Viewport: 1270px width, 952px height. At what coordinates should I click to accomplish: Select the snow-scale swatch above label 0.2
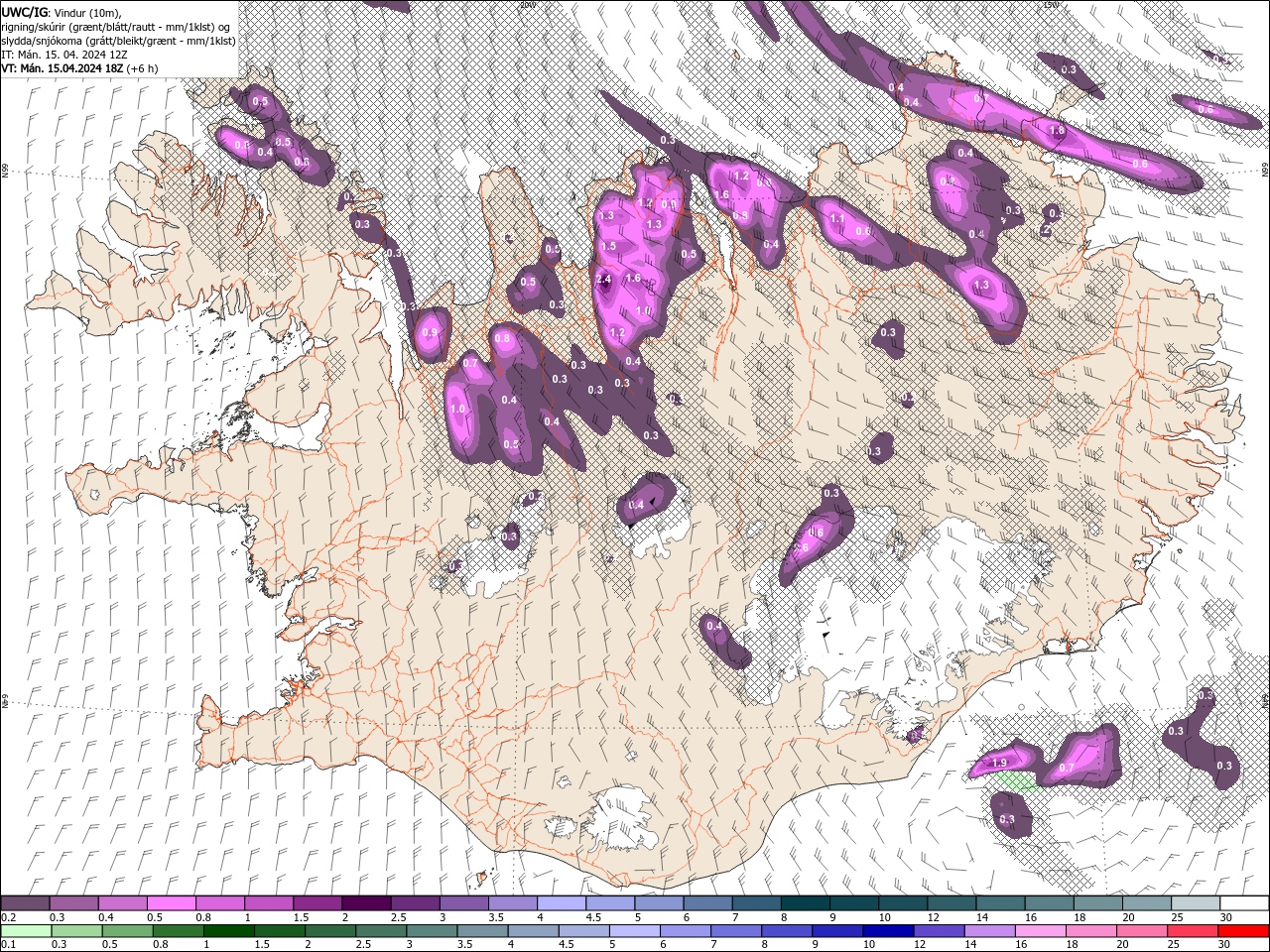coord(25,903)
